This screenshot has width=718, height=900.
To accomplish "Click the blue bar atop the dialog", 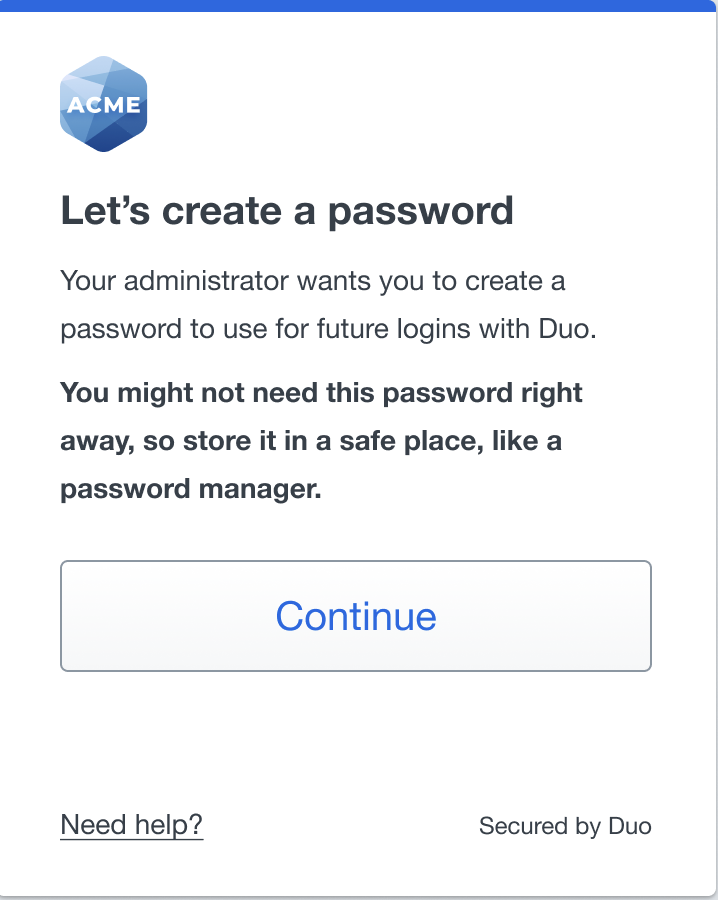I will 359,6.
